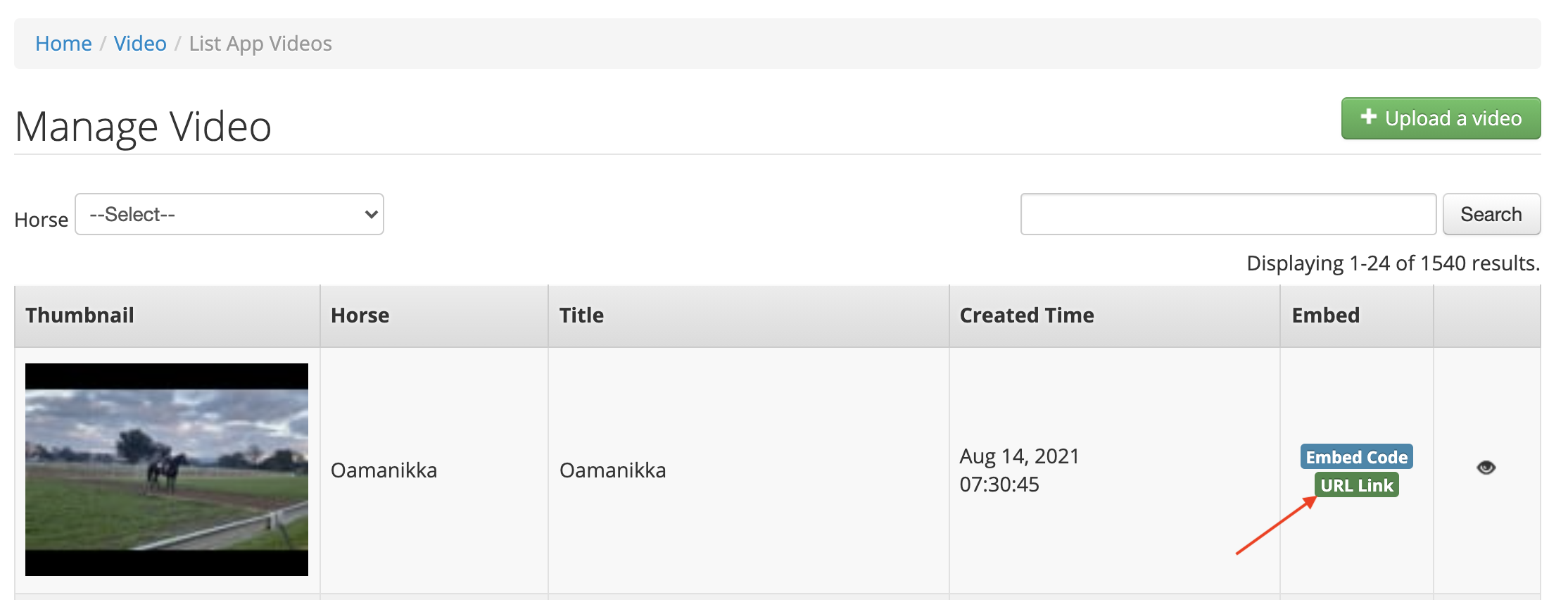
Task: Click the Embed column header
Action: [x=1325, y=315]
